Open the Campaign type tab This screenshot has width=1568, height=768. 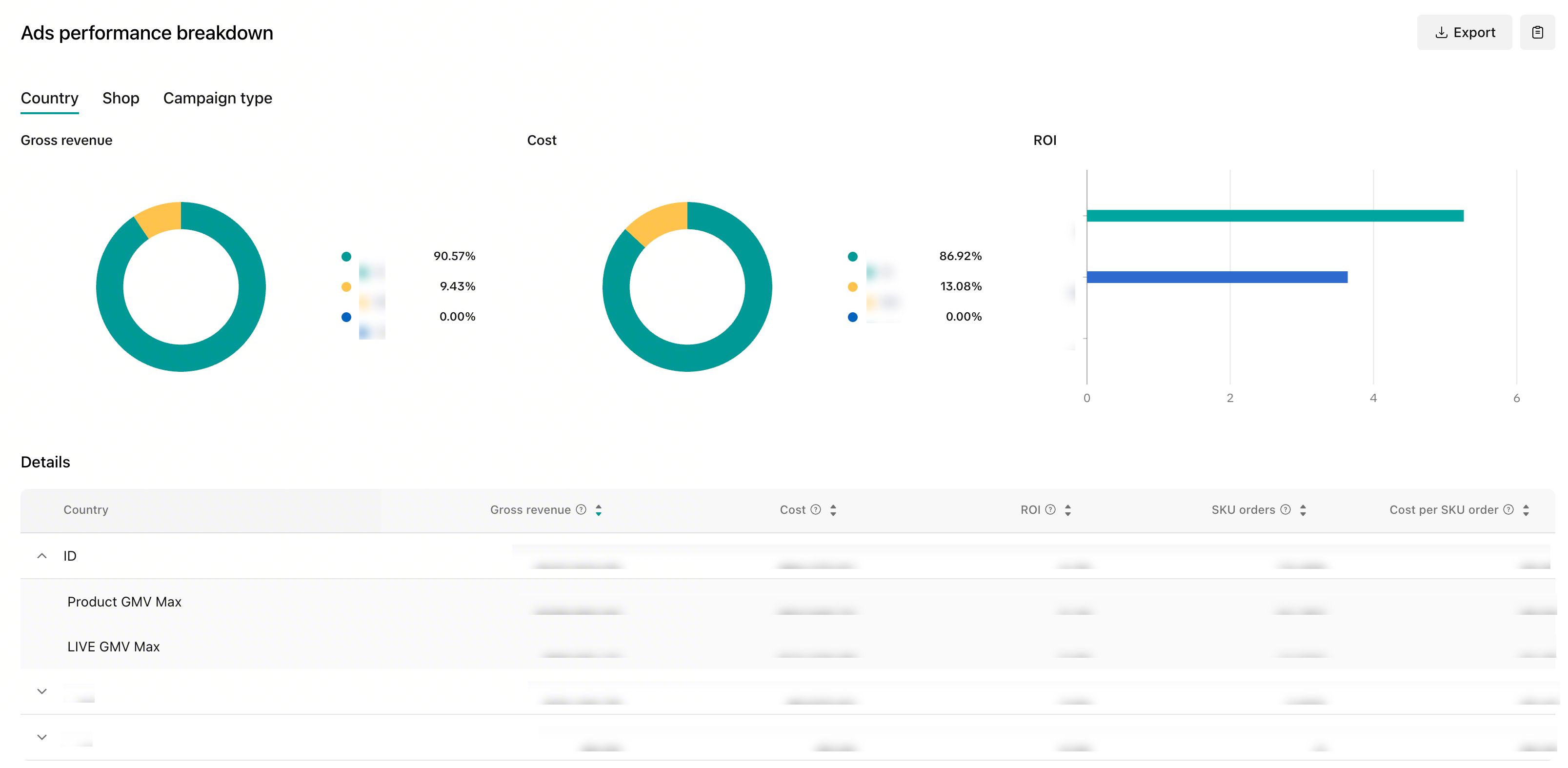point(217,98)
